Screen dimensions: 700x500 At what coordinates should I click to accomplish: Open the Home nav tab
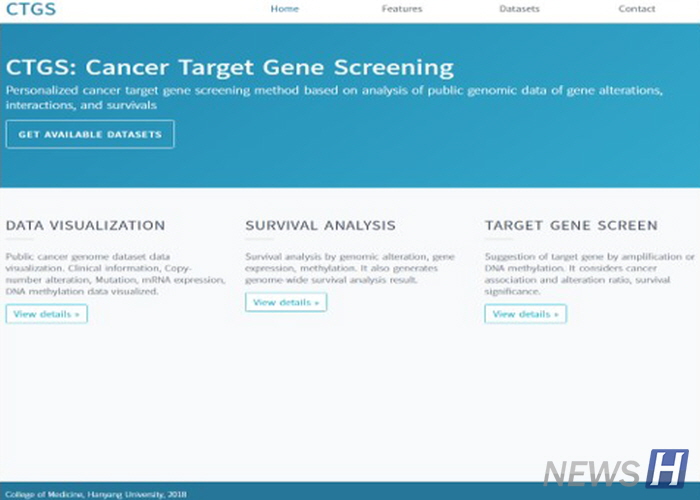pyautogui.click(x=284, y=9)
